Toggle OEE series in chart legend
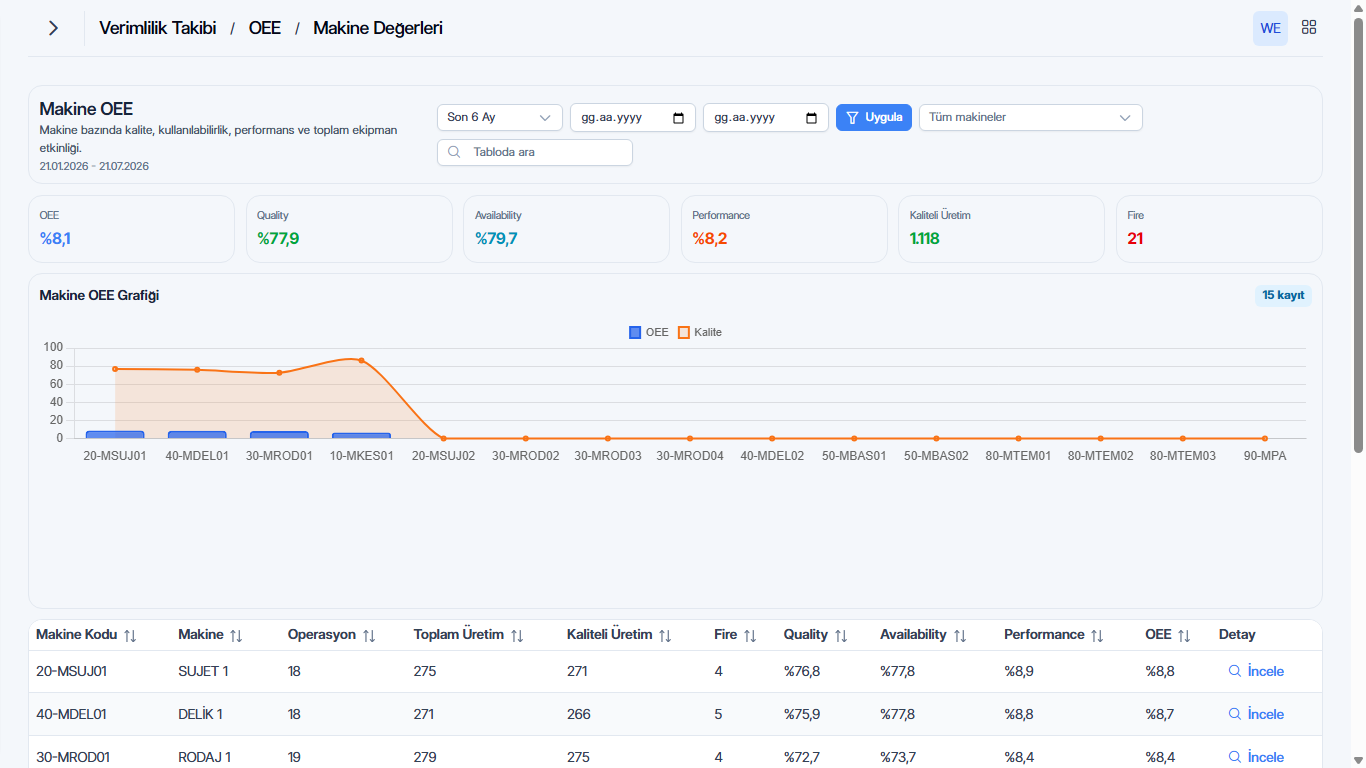 pos(649,332)
